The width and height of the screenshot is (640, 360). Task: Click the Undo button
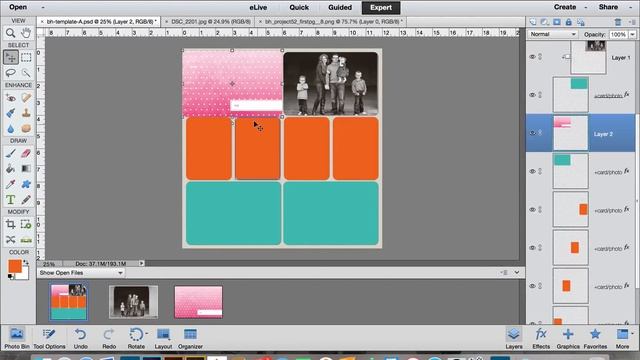[x=80, y=338]
